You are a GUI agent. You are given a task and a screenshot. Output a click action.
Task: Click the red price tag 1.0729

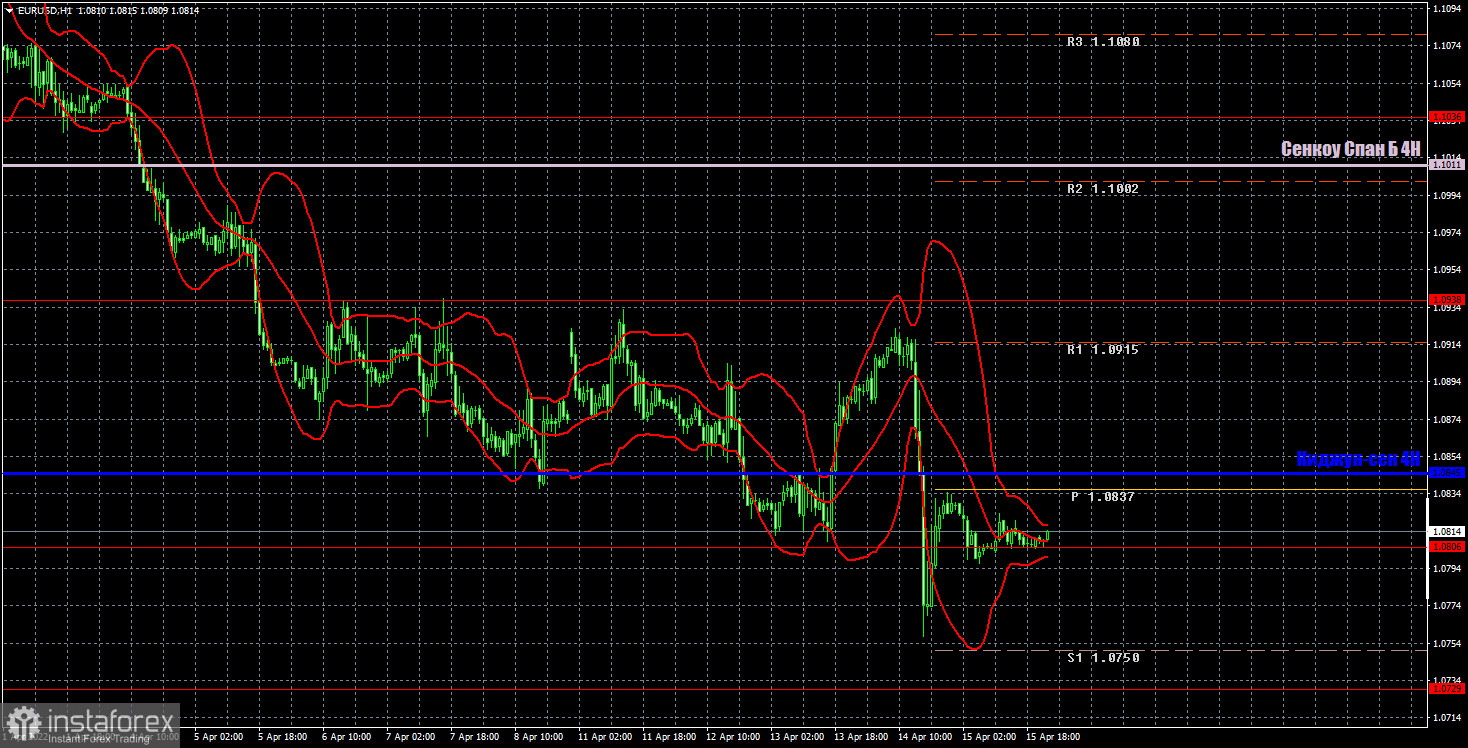tap(1447, 689)
